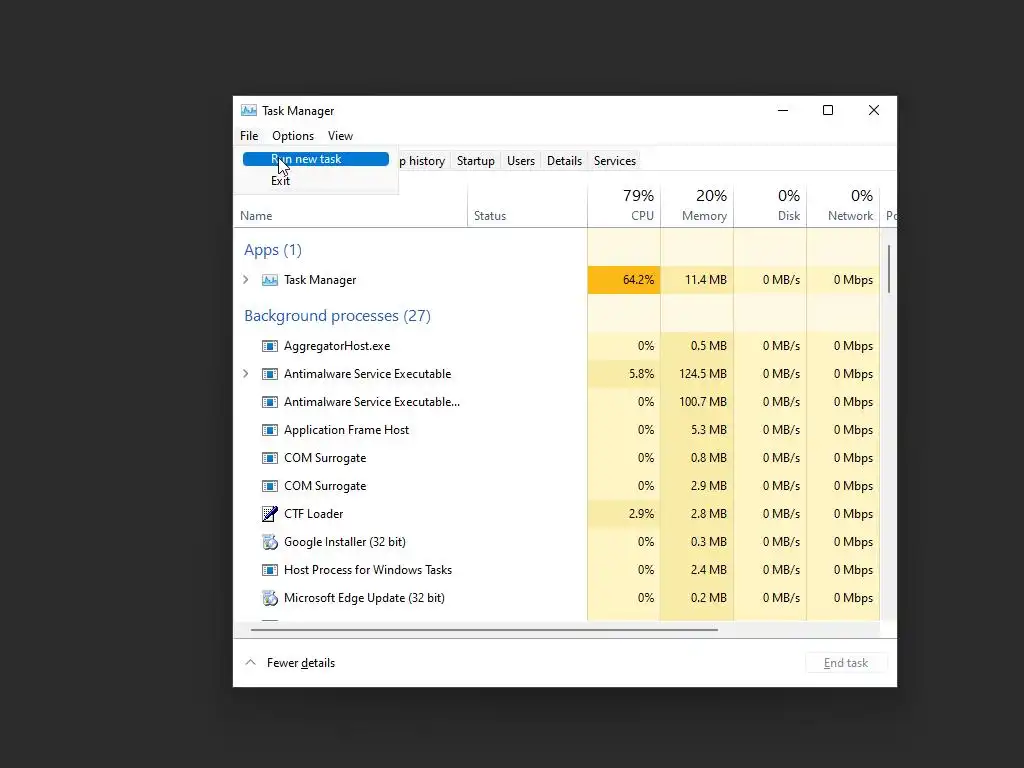
Task: Click the icon of COM Surrogate using 0.8 MB
Action: point(270,458)
